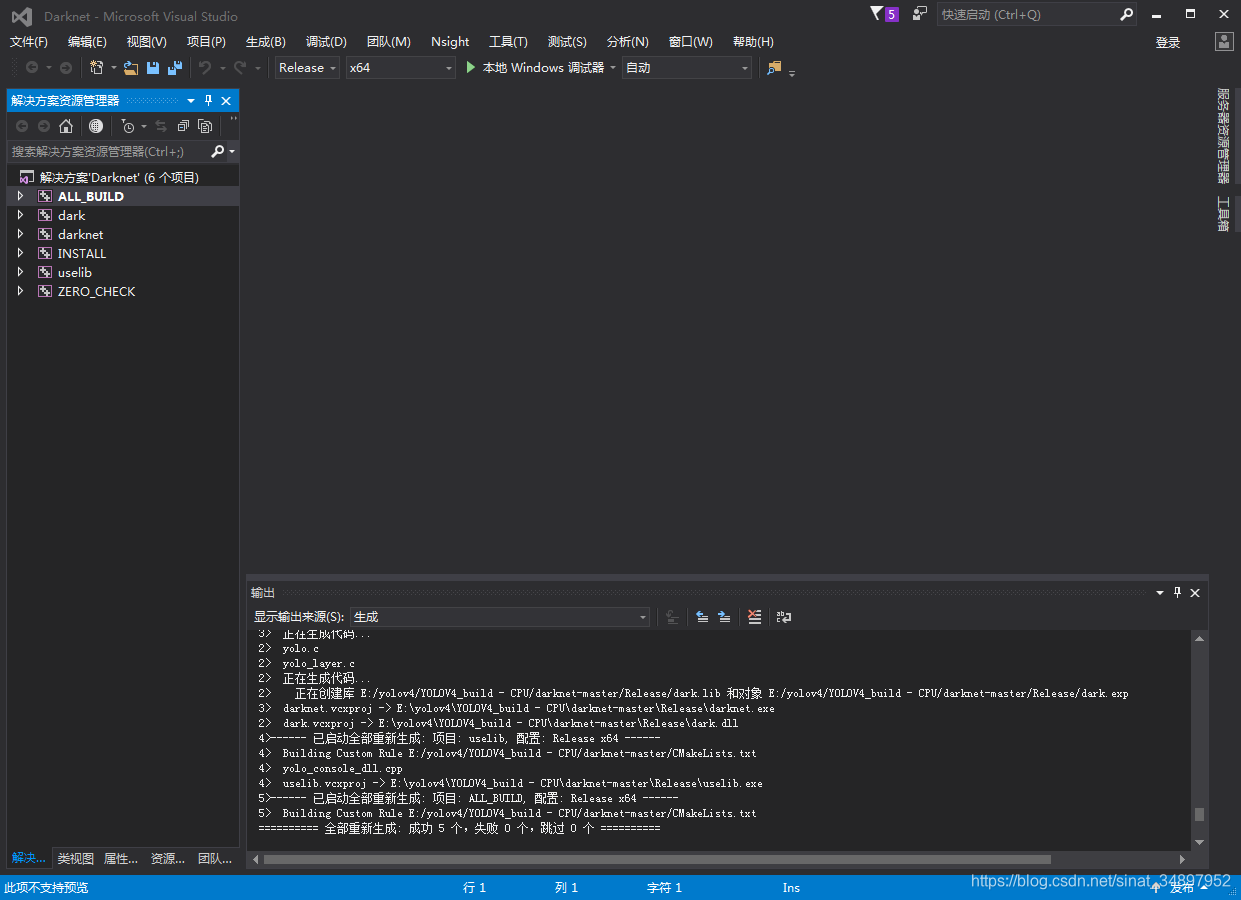Viewport: 1241px width, 900px height.
Task: Click the account avatar icon
Action: point(1224,42)
